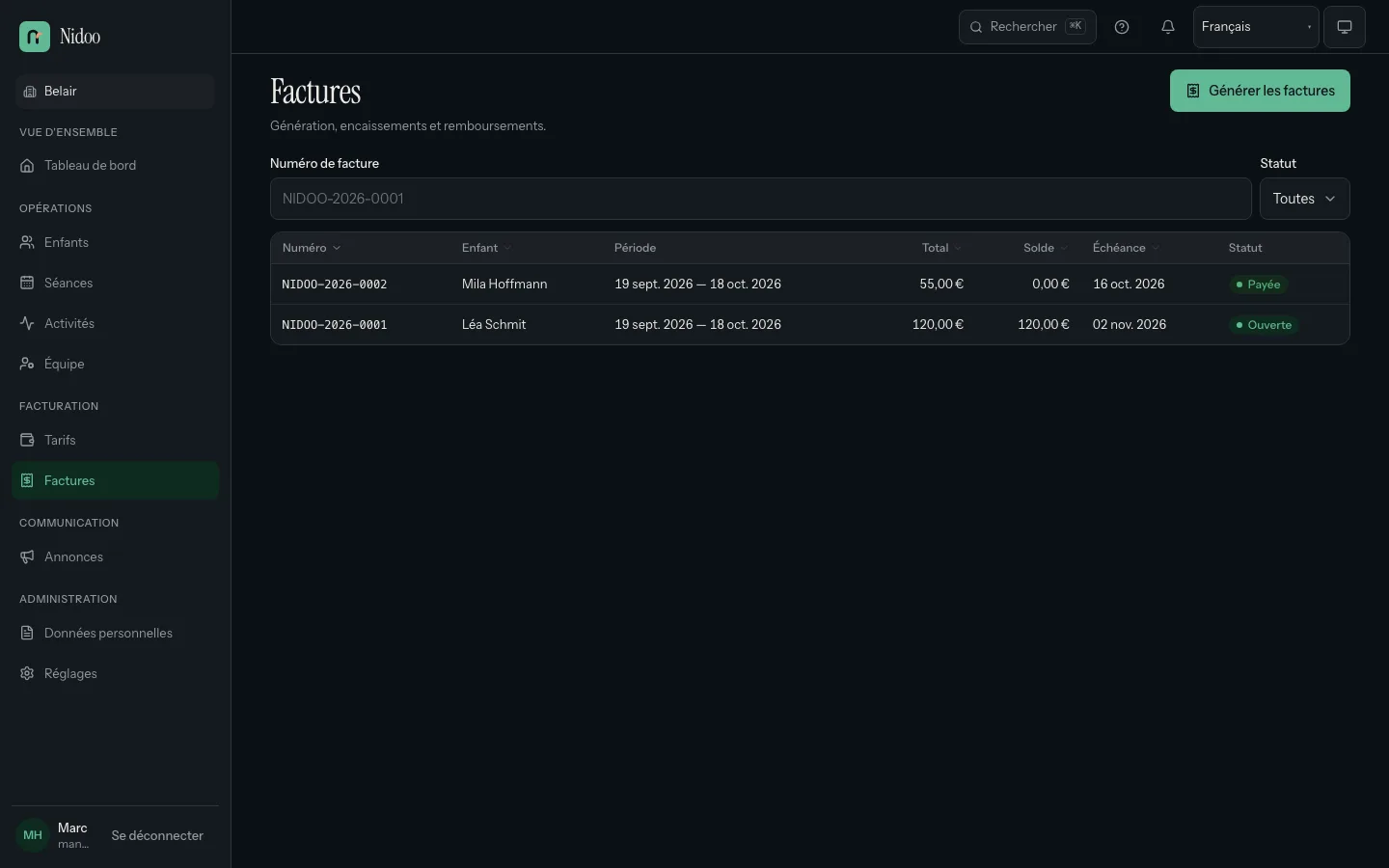Sort the table by Solde column
1389x868 pixels.
[1046, 248]
